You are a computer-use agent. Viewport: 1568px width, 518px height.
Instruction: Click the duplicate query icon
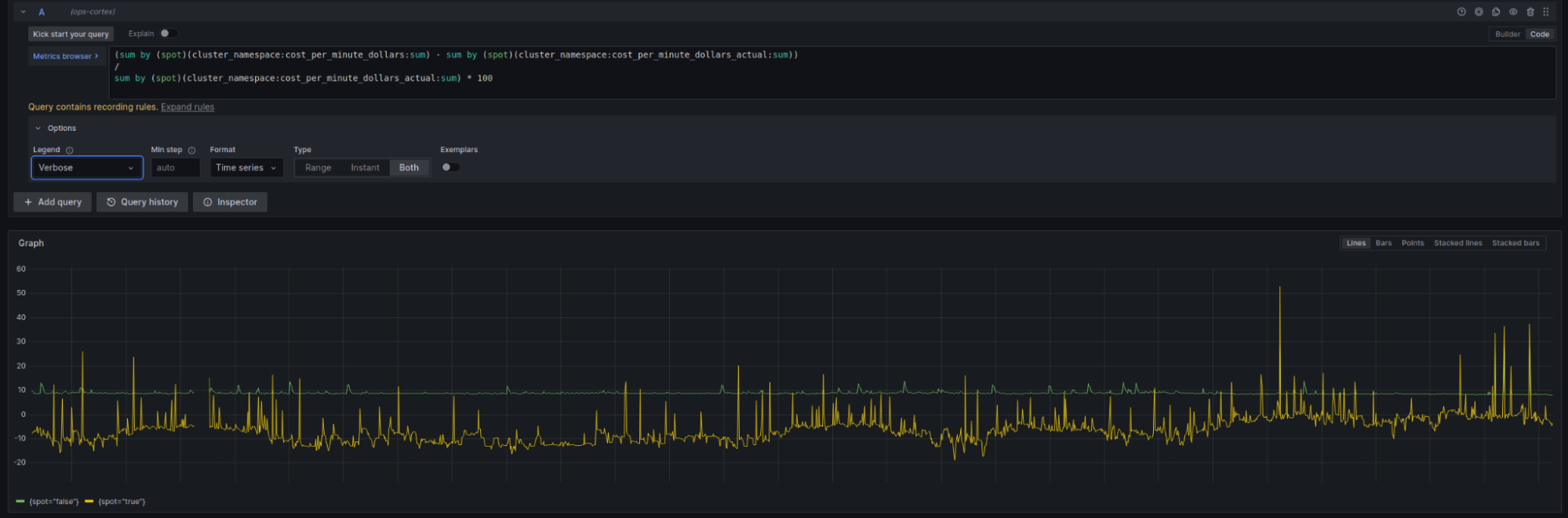(1496, 12)
